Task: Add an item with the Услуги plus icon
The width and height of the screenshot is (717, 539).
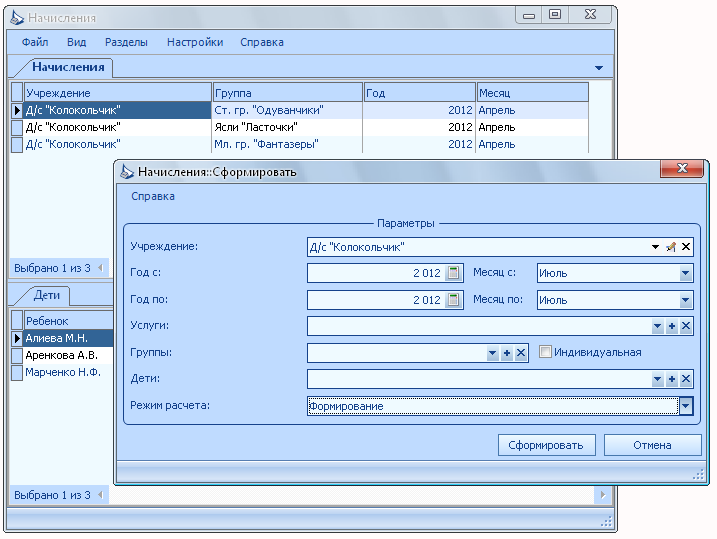Action: click(x=672, y=326)
